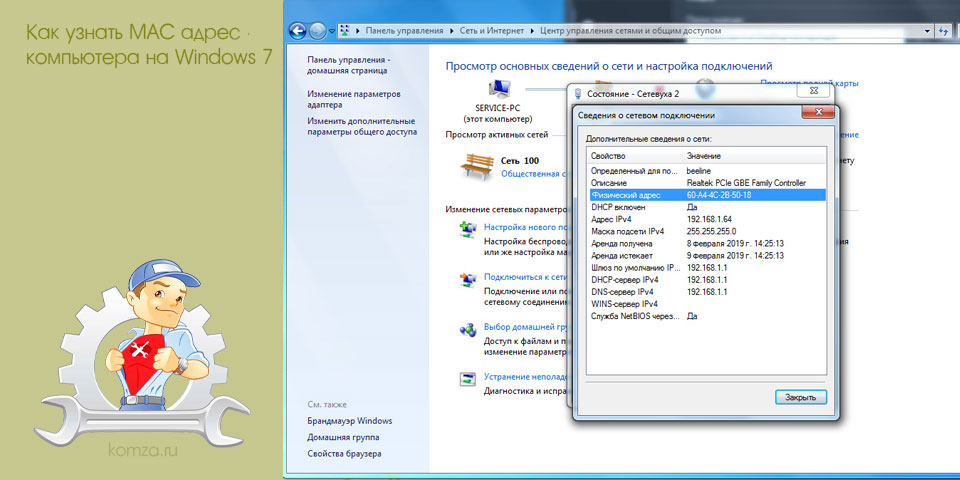Screen dimensions: 960x480
Task: Close Сведения о сетевом подключении dialog with X
Action: [819, 112]
